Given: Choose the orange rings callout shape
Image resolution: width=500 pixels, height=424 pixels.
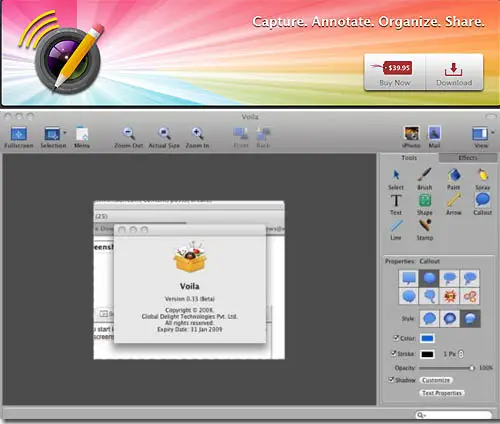Looking at the screenshot, I should (x=470, y=296).
